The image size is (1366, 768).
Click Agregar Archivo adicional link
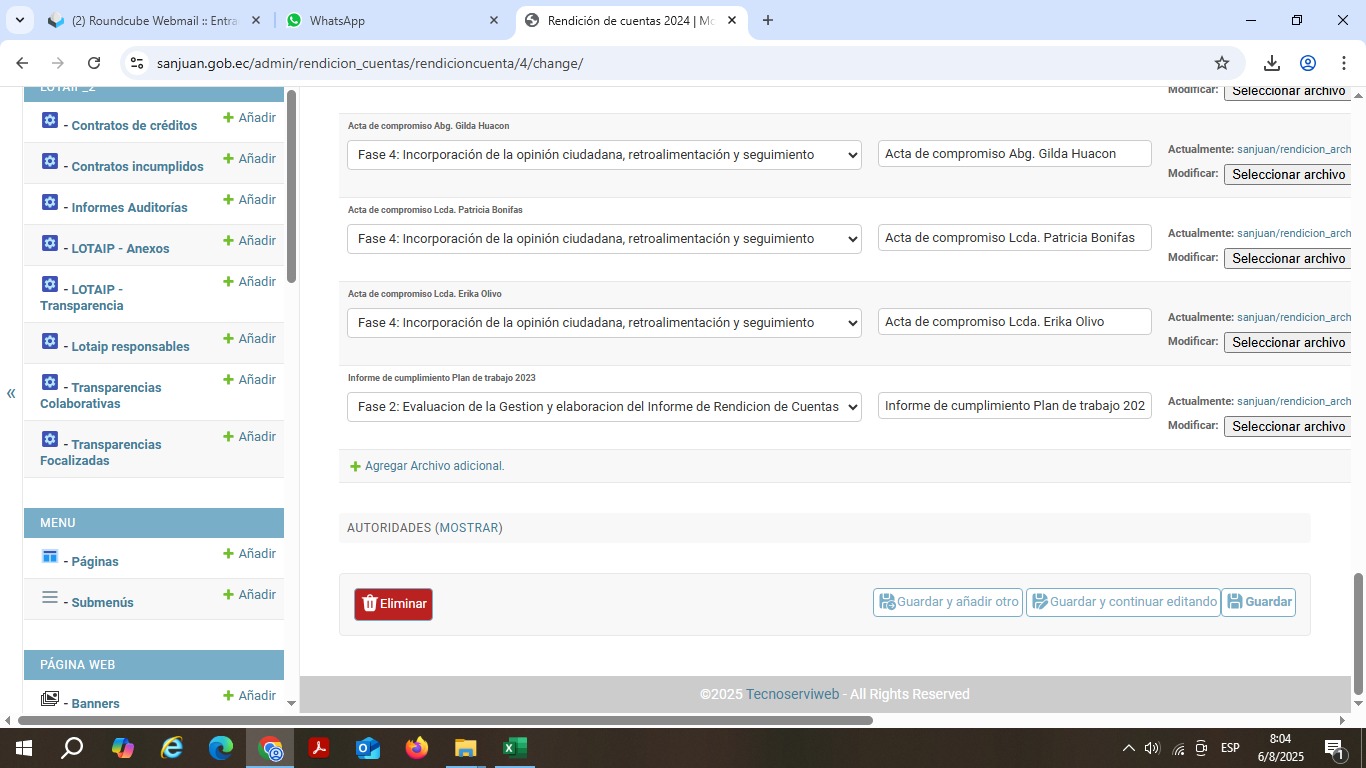[434, 466]
